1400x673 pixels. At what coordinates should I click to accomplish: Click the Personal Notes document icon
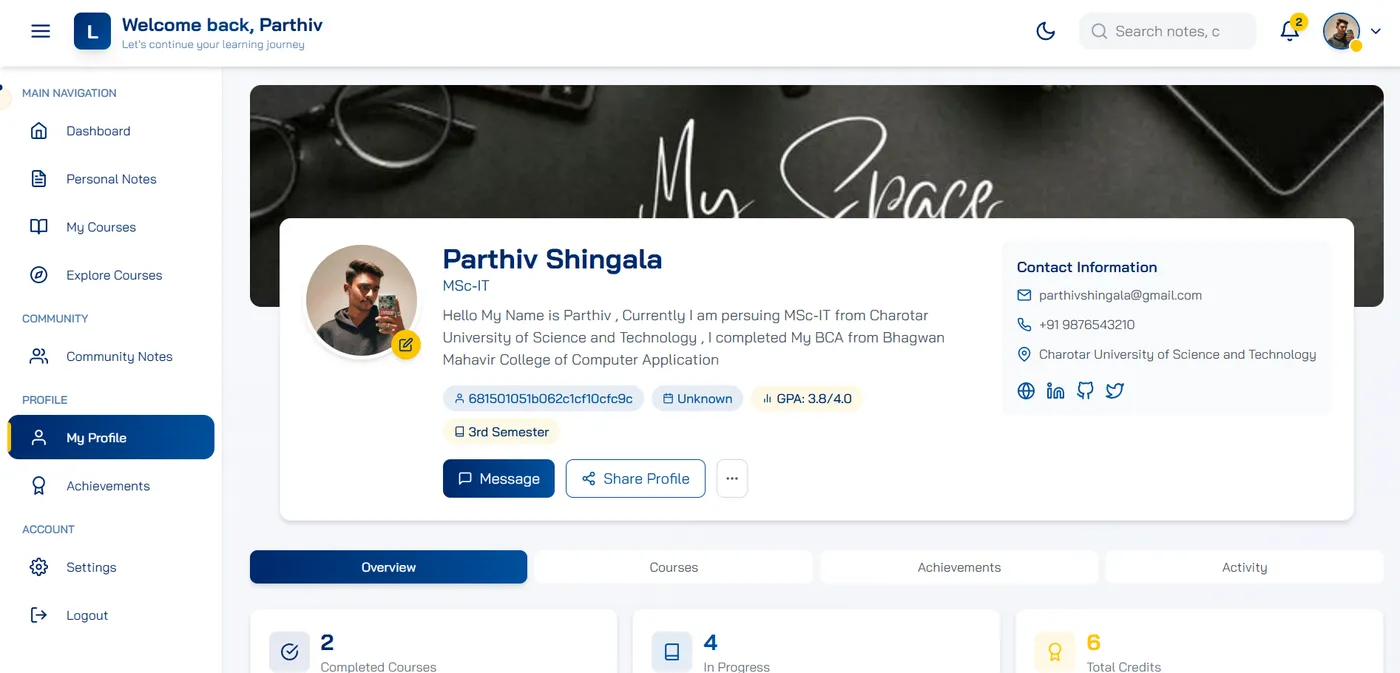(x=39, y=179)
